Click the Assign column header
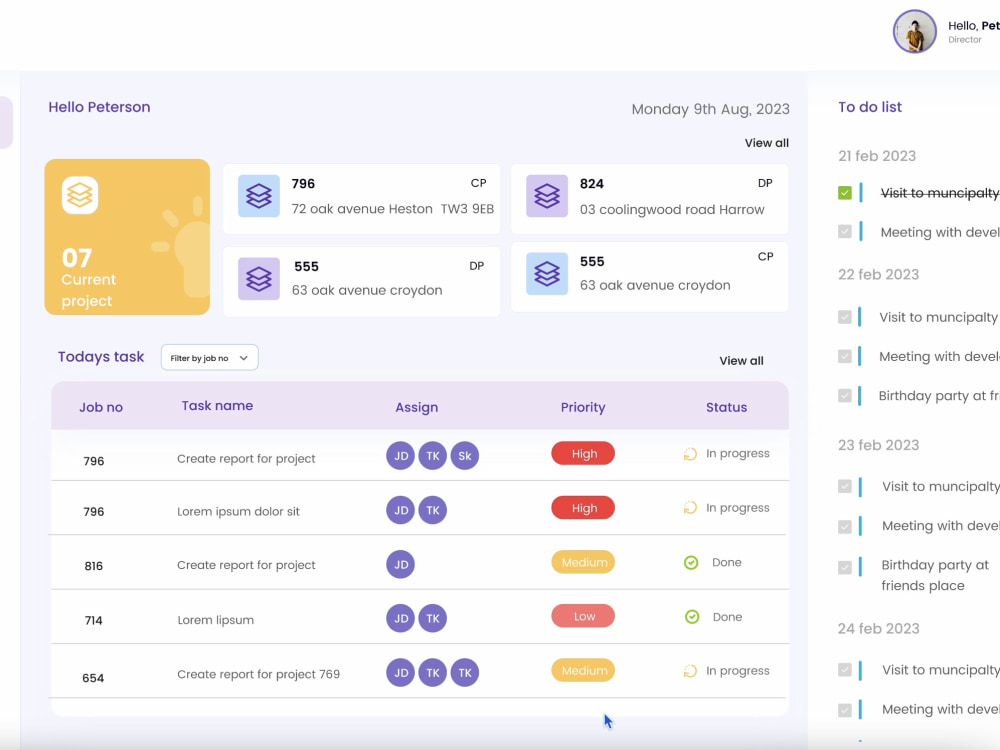Image resolution: width=1000 pixels, height=750 pixels. pyautogui.click(x=416, y=408)
